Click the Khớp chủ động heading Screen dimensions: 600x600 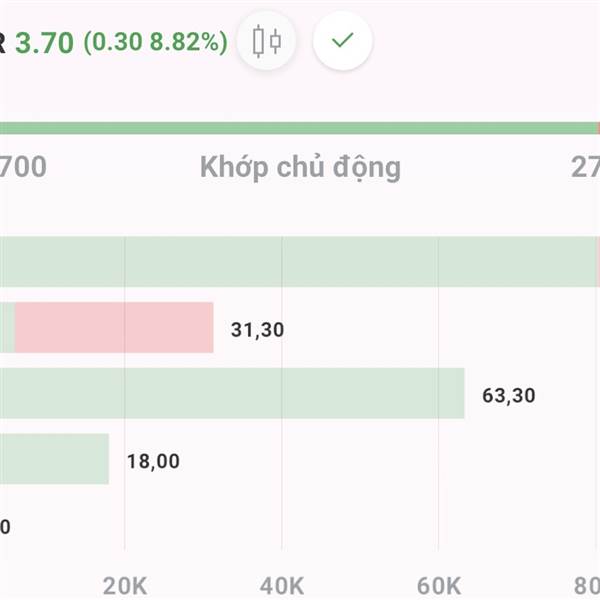(x=300, y=168)
